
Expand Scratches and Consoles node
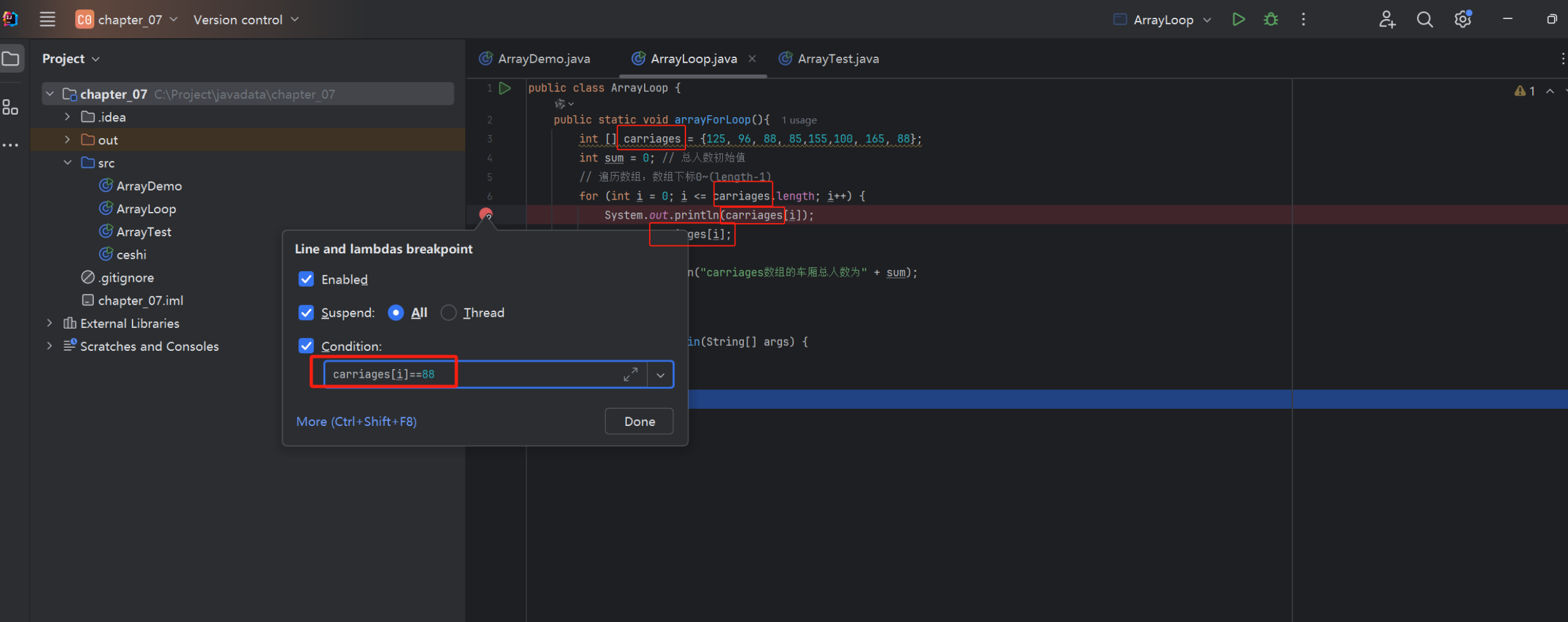(x=50, y=346)
